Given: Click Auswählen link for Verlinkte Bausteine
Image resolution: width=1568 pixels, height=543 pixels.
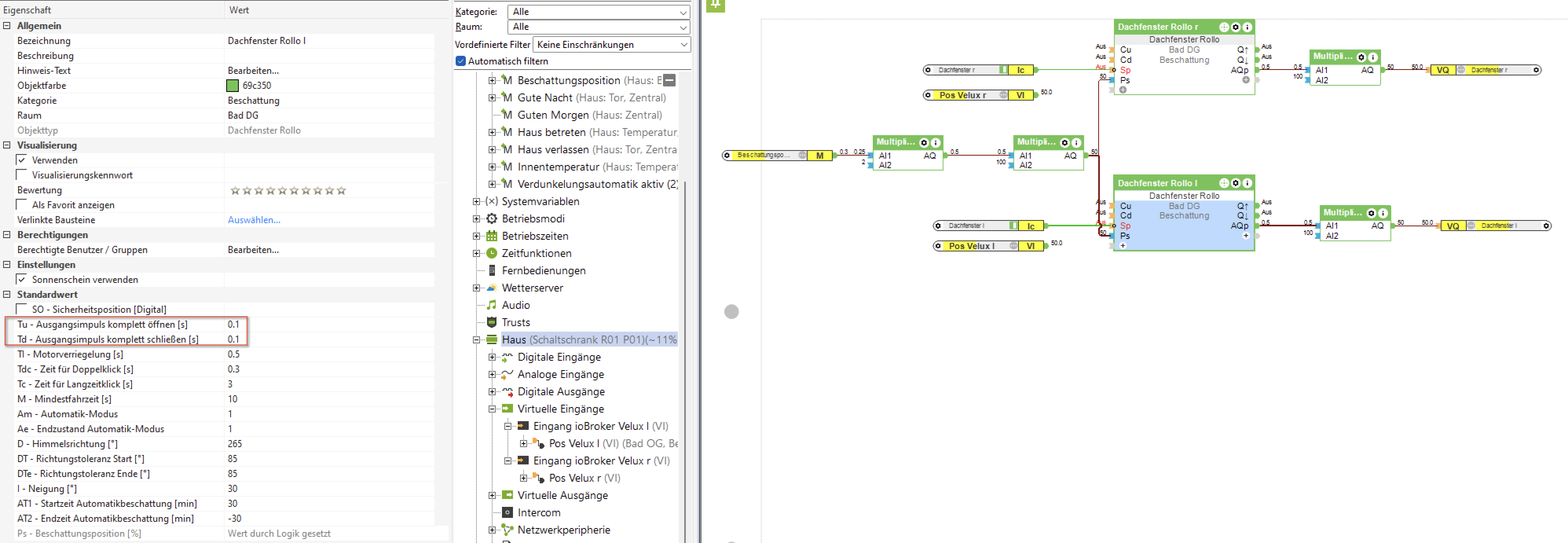Looking at the screenshot, I should pyautogui.click(x=254, y=220).
